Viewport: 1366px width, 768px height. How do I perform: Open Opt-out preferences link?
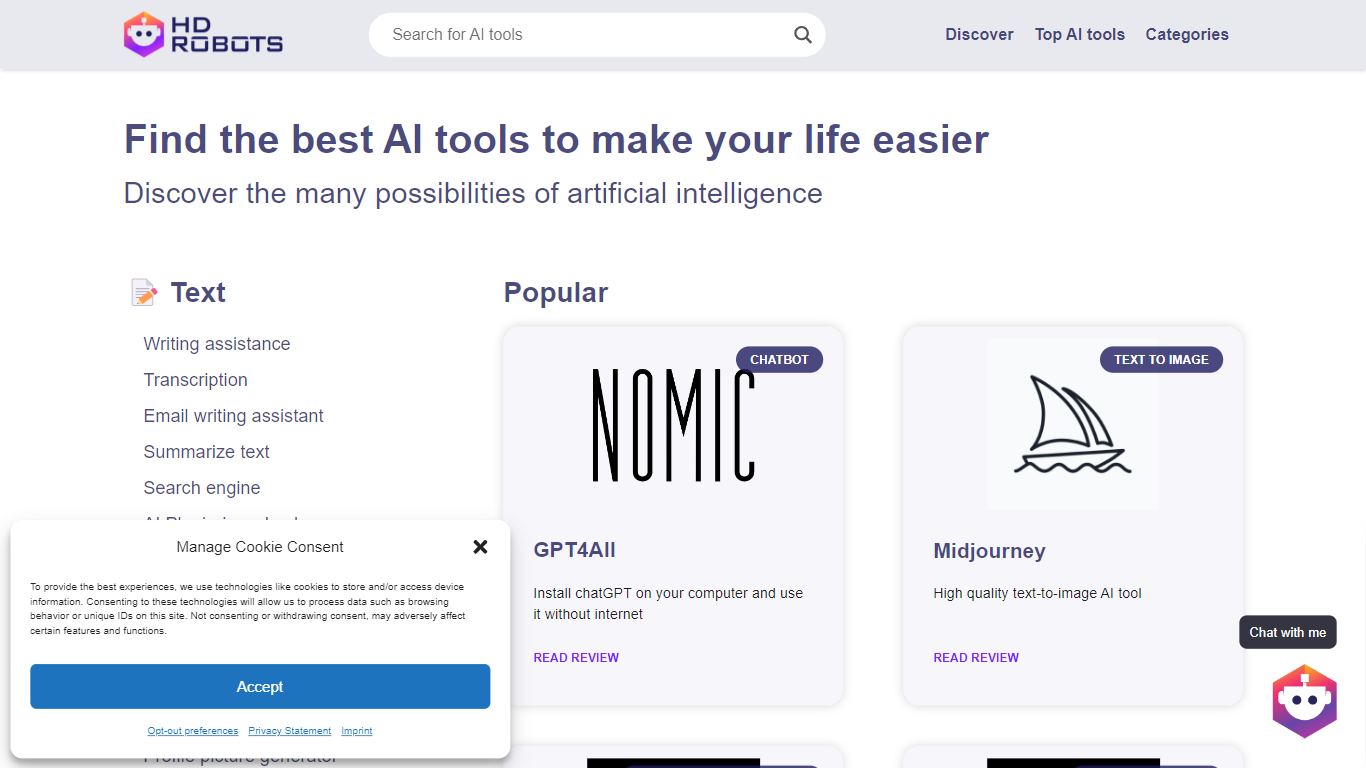tap(193, 731)
